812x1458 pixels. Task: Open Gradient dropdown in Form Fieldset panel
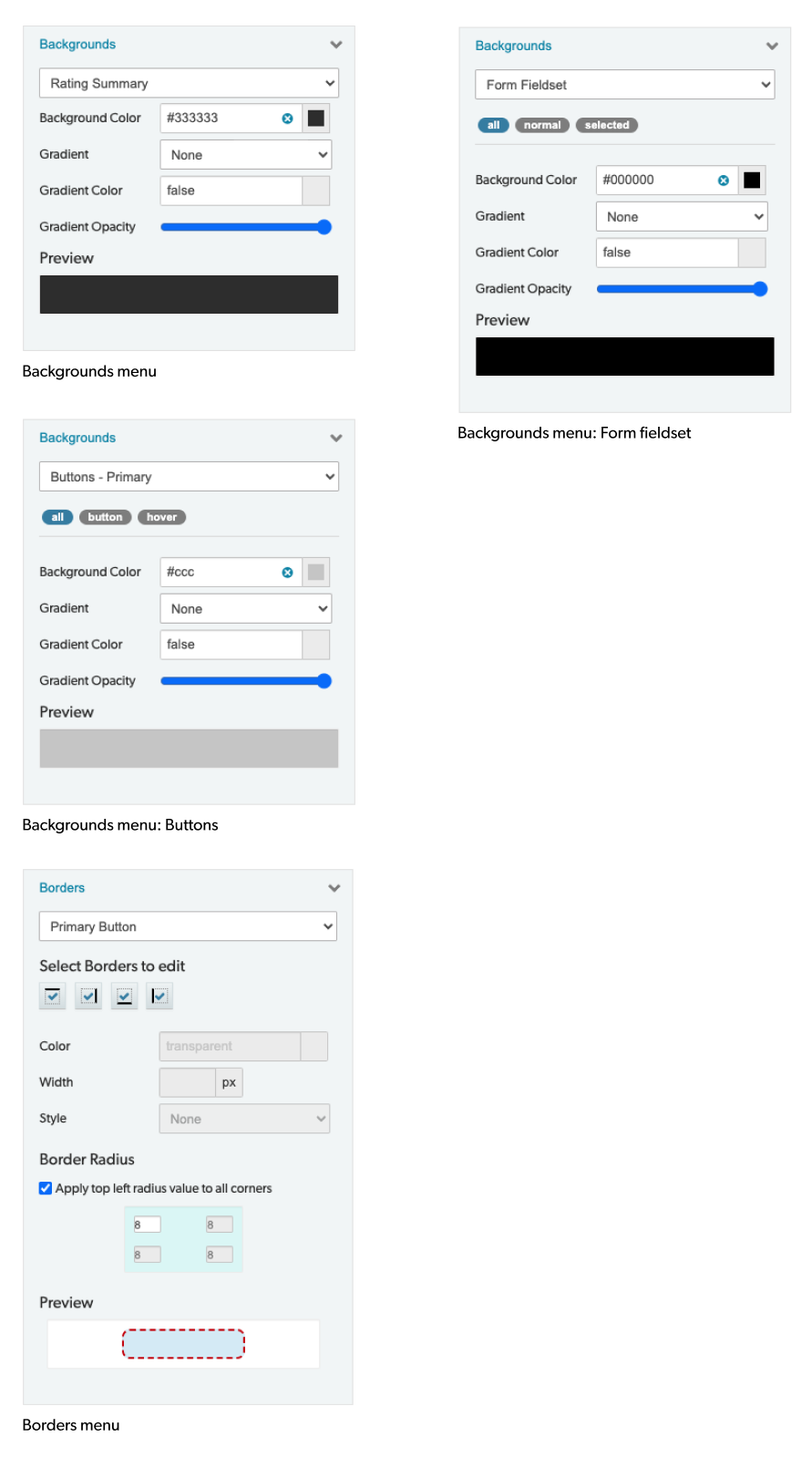click(x=682, y=217)
